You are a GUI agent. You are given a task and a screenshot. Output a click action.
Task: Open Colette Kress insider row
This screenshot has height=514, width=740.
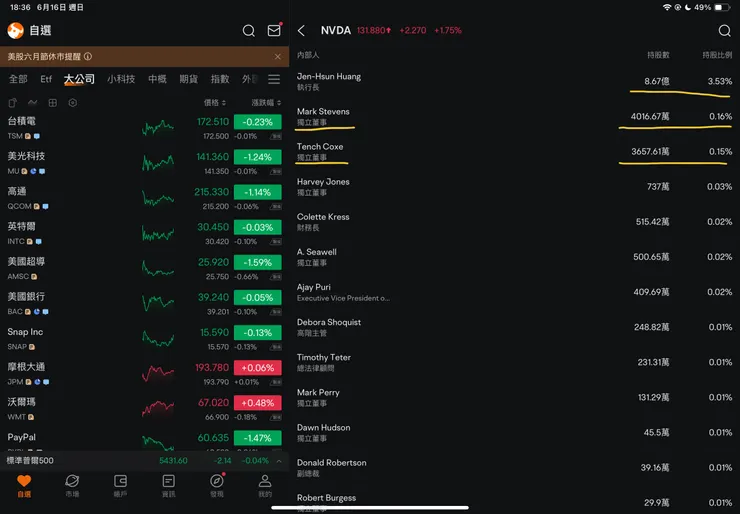click(x=514, y=222)
